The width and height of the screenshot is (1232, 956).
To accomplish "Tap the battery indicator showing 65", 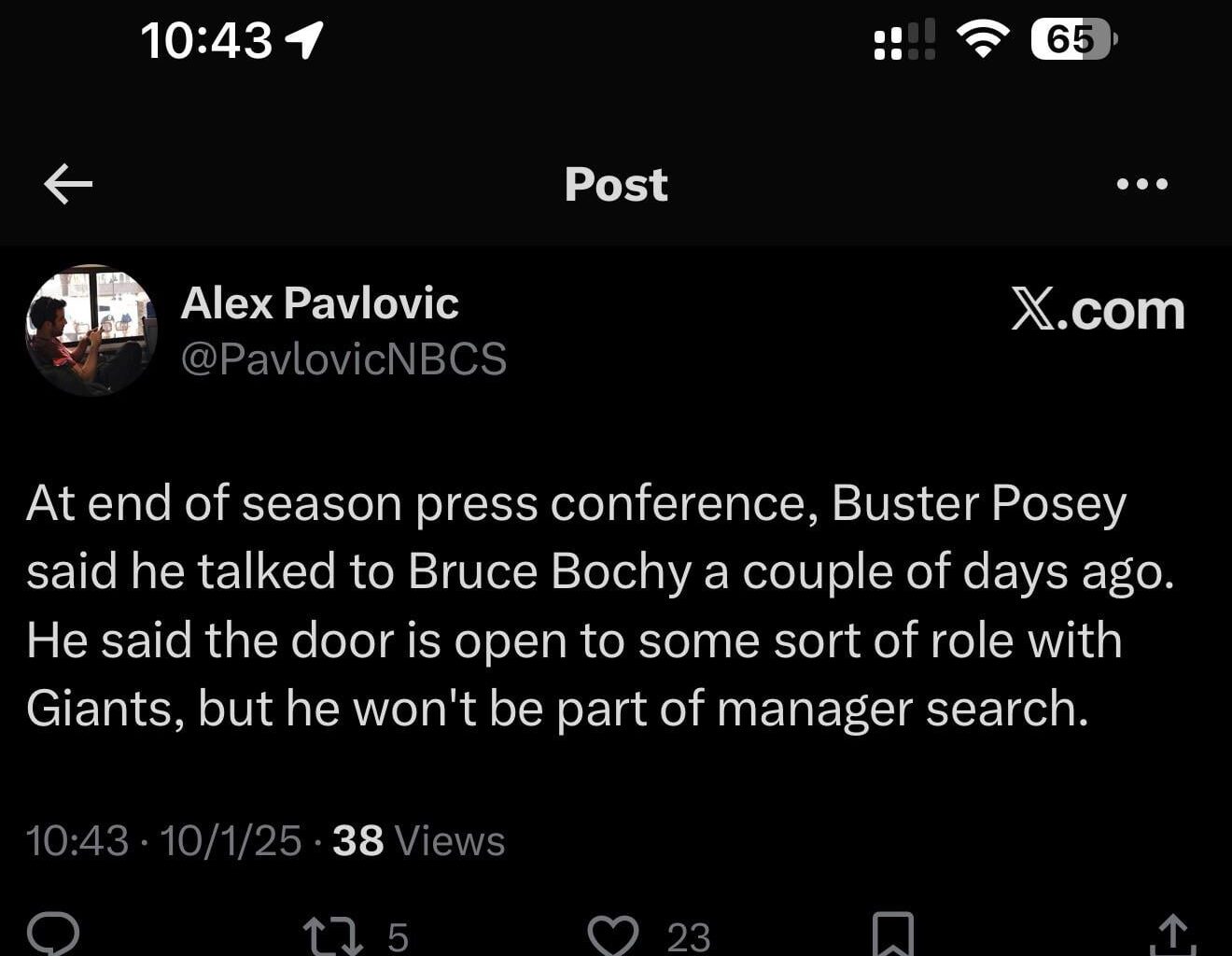I will click(x=1071, y=40).
